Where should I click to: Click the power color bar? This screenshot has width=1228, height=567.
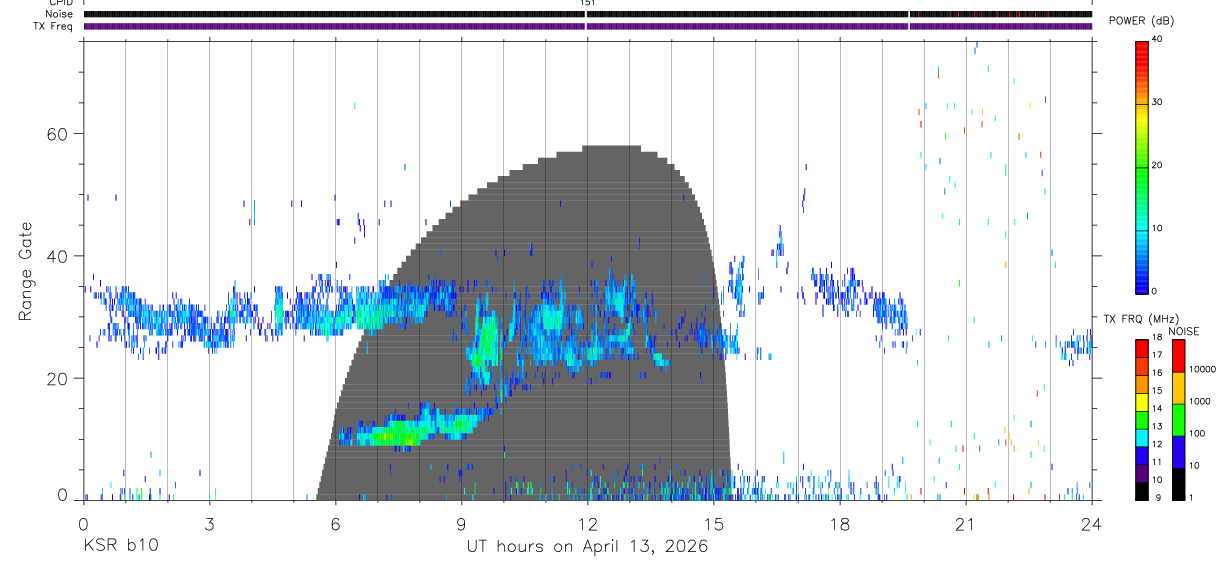tap(1141, 167)
